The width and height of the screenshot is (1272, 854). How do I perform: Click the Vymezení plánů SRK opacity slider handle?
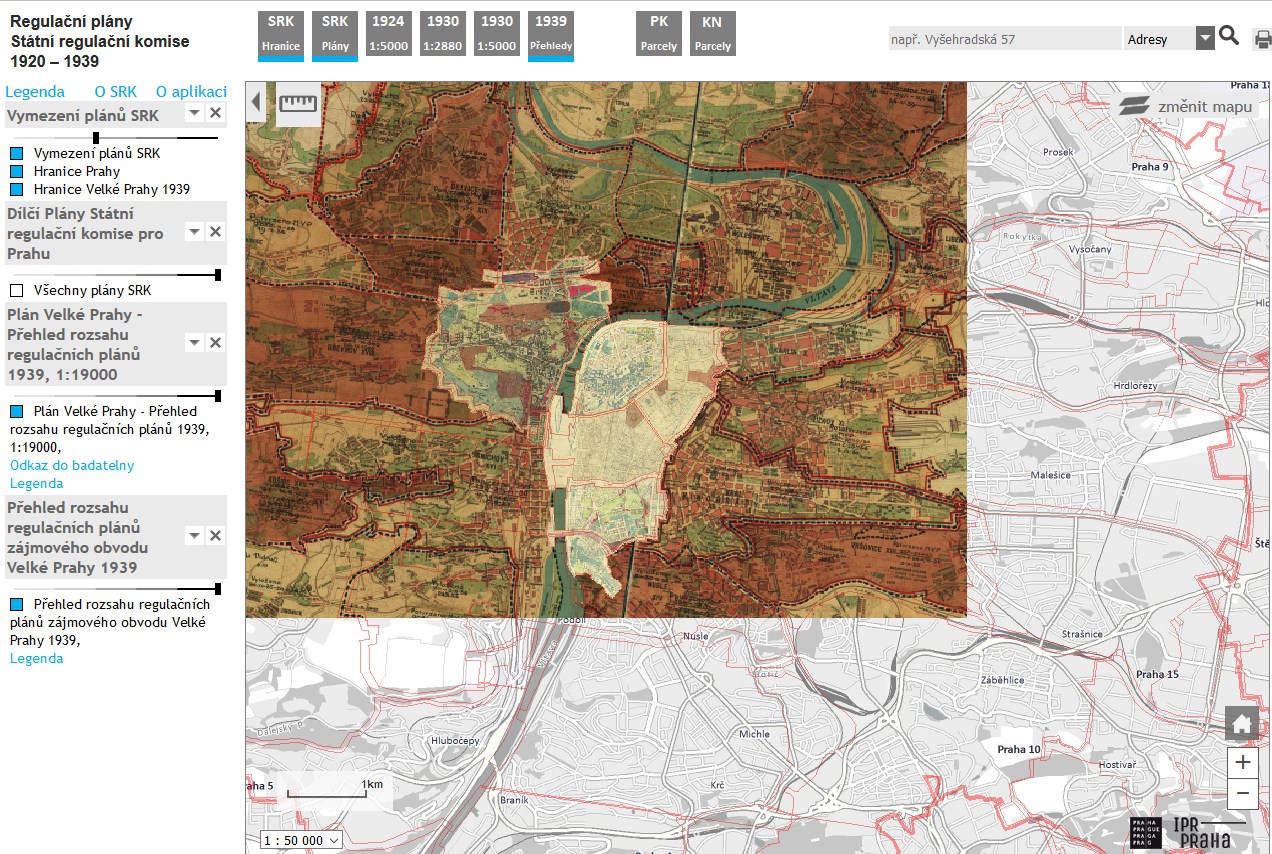(96, 138)
